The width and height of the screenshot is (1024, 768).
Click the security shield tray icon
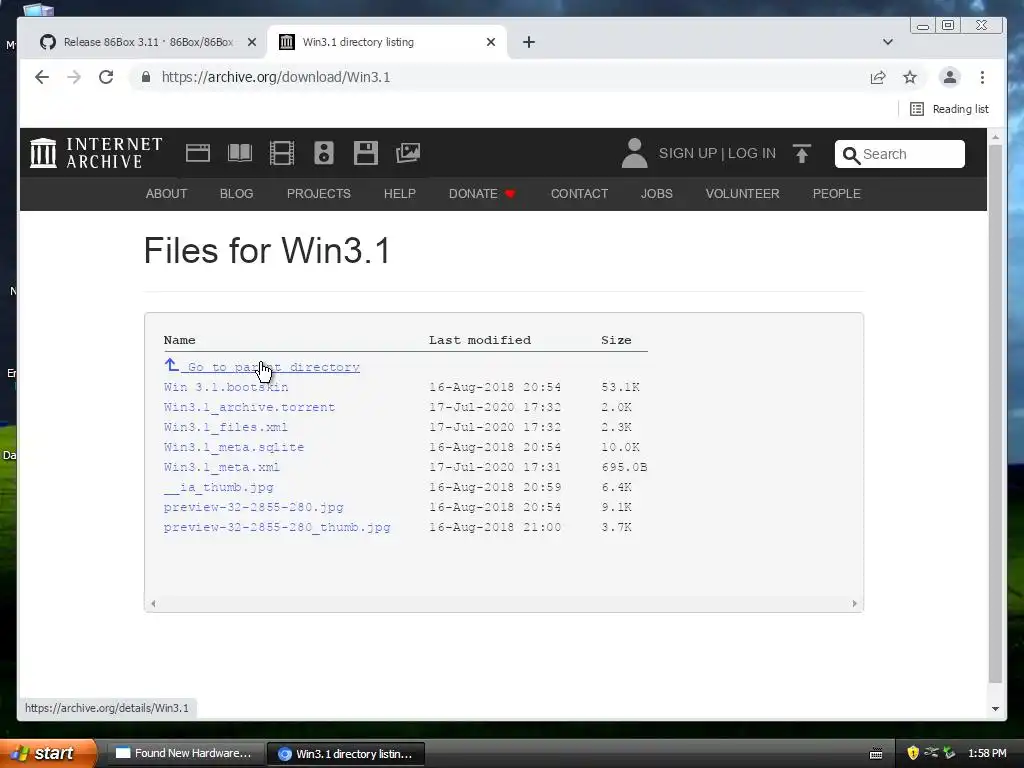tap(913, 753)
